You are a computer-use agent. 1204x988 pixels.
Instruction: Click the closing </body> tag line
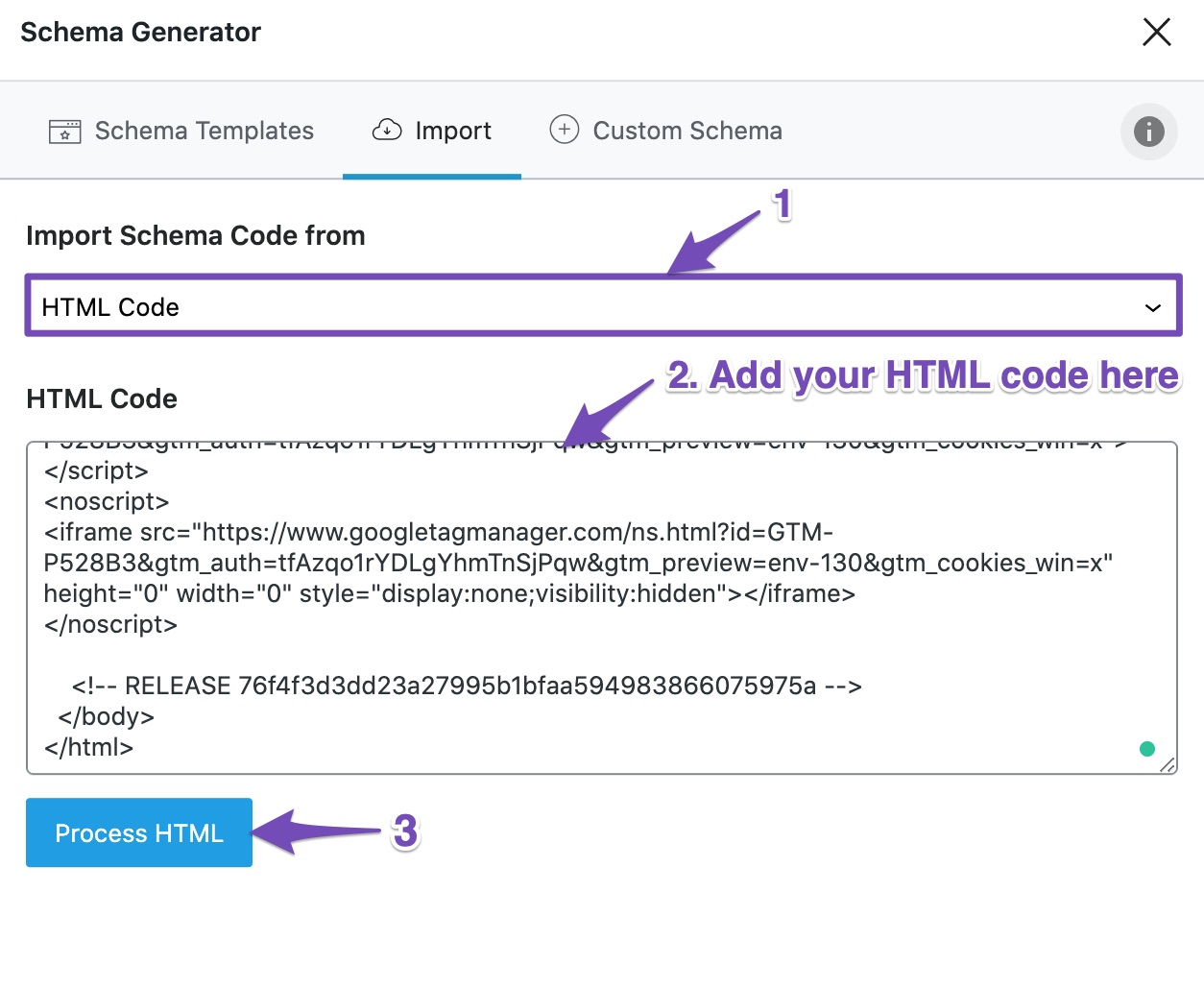click(106, 716)
